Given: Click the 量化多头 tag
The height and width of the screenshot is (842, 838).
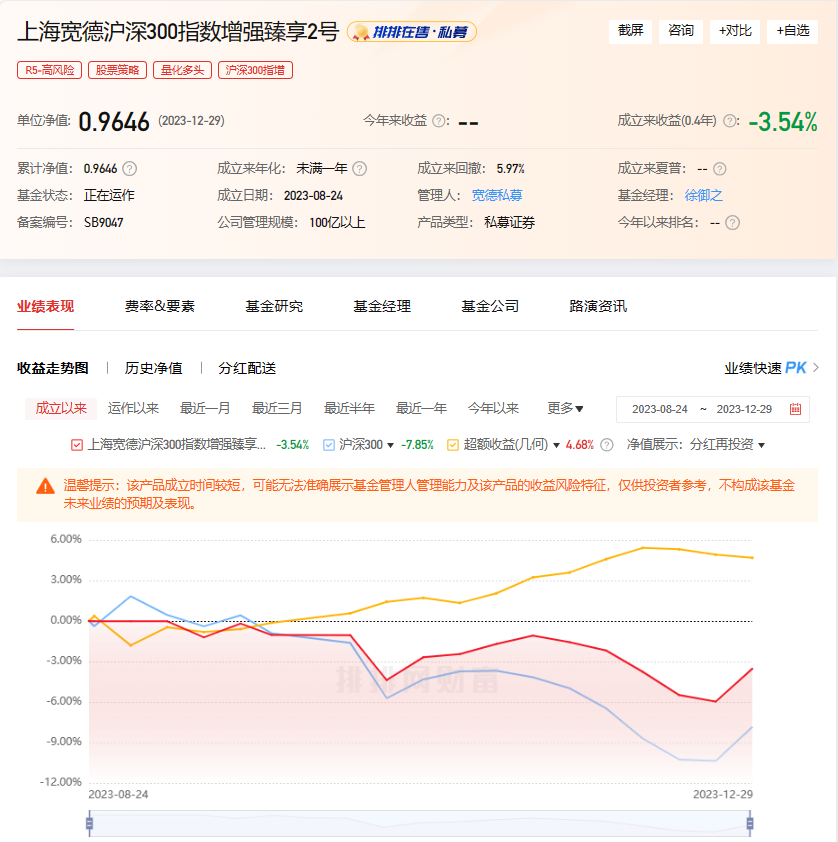Looking at the screenshot, I should [x=183, y=70].
